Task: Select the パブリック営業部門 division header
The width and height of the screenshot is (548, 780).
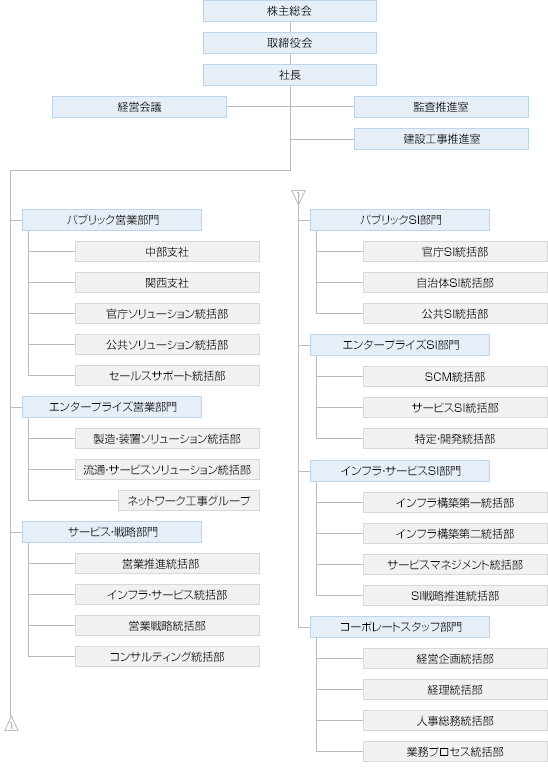Action: click(112, 220)
